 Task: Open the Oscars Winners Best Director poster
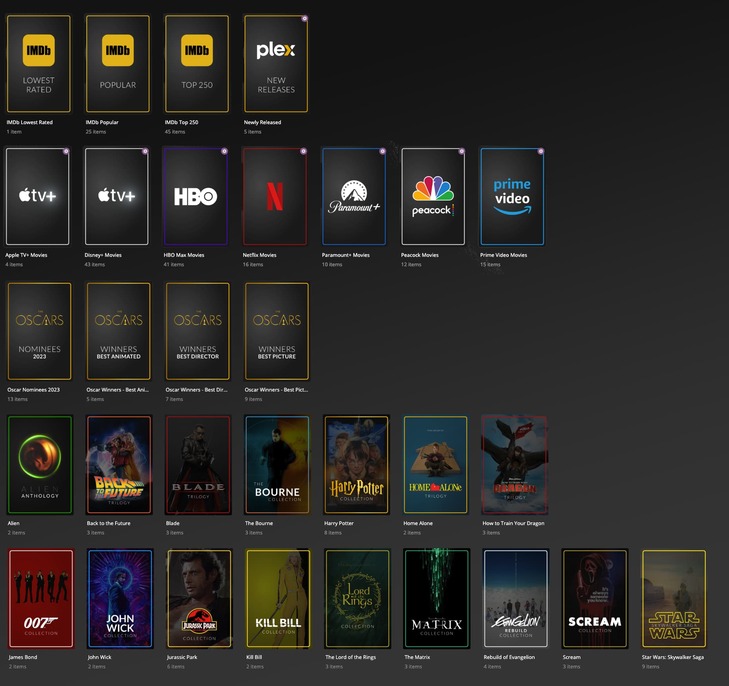(198, 331)
